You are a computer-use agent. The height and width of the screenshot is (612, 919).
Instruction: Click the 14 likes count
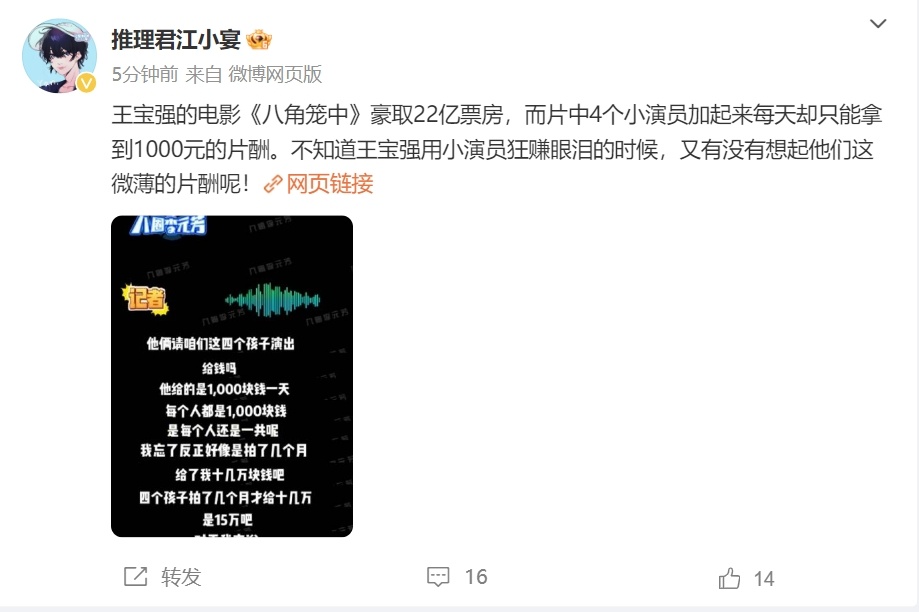click(x=764, y=579)
